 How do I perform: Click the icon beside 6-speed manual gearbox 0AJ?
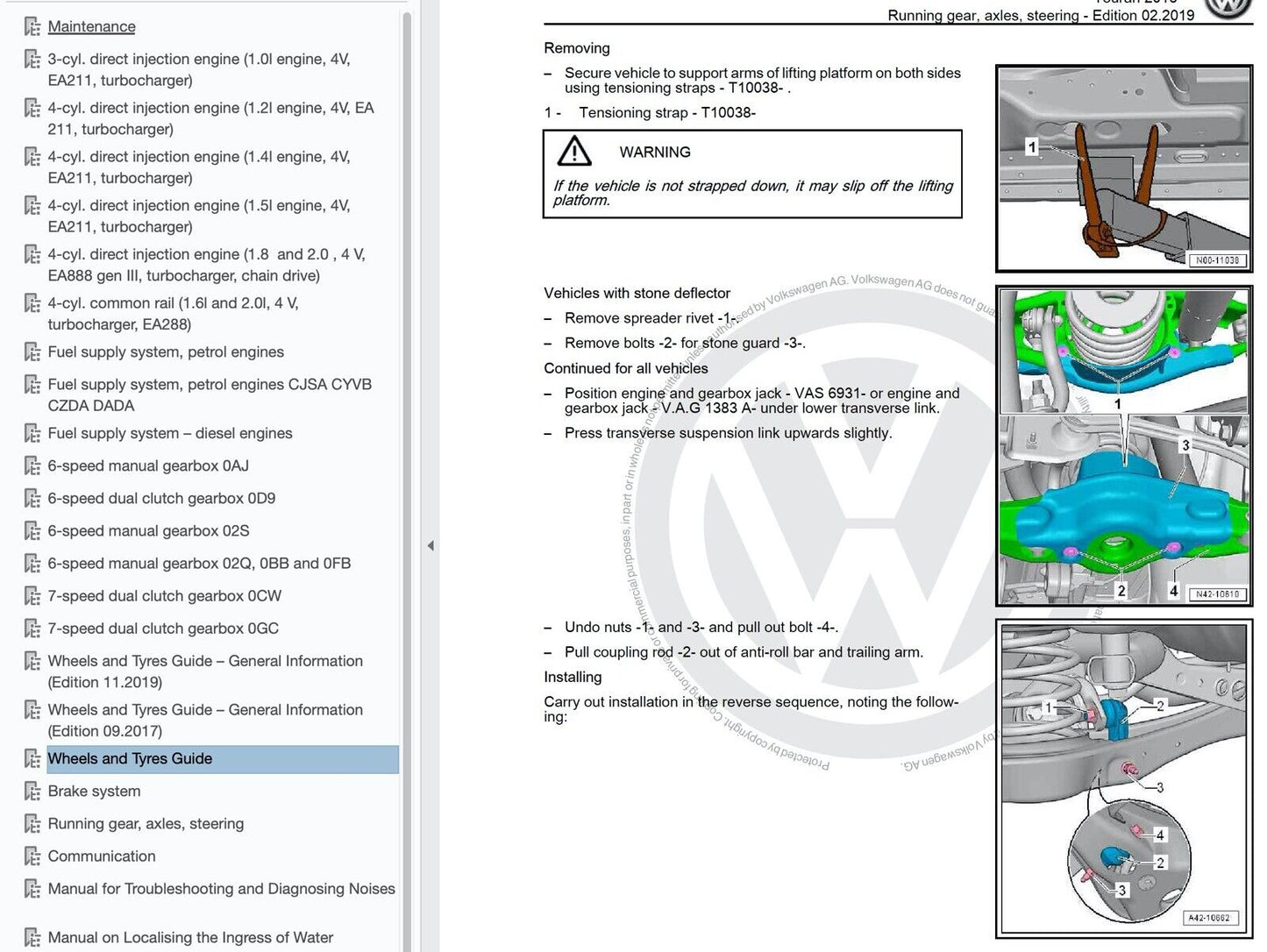32,466
